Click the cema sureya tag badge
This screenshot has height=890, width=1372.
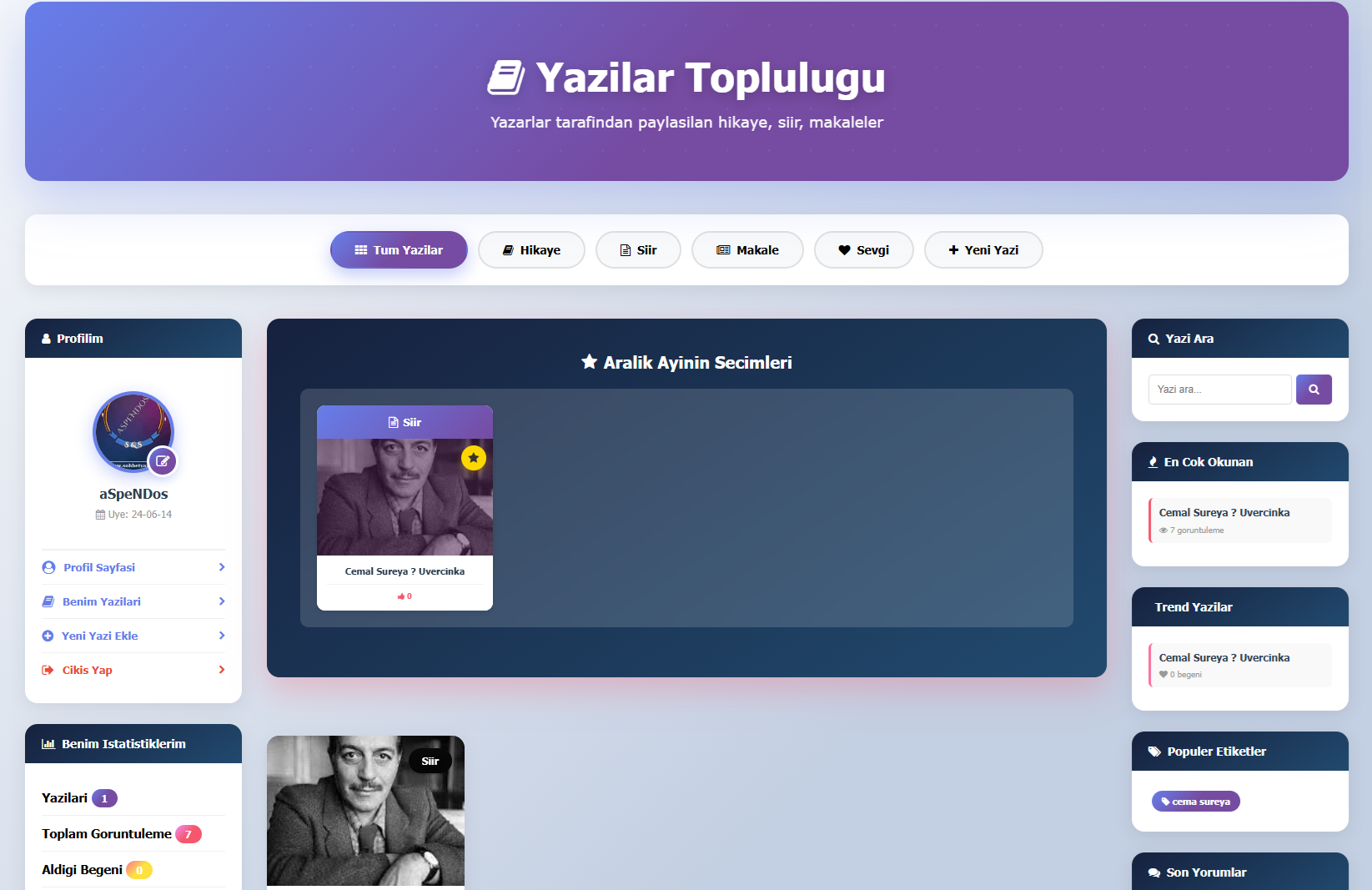pos(1196,802)
